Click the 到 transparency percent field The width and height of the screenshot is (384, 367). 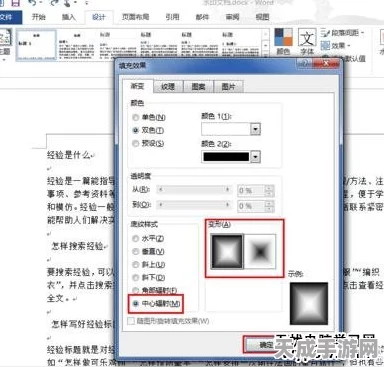coord(251,206)
